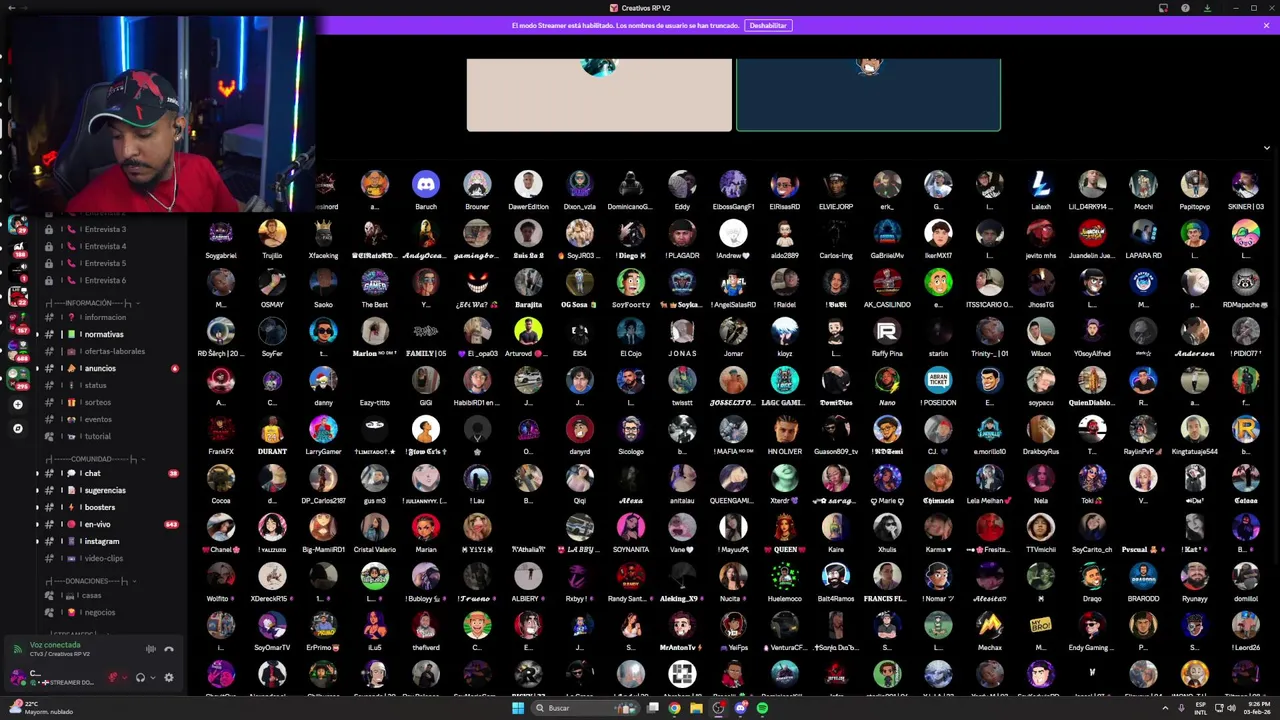Click the Add a Server plus icon
Viewport: 1280px width, 720px height.
coord(17,404)
